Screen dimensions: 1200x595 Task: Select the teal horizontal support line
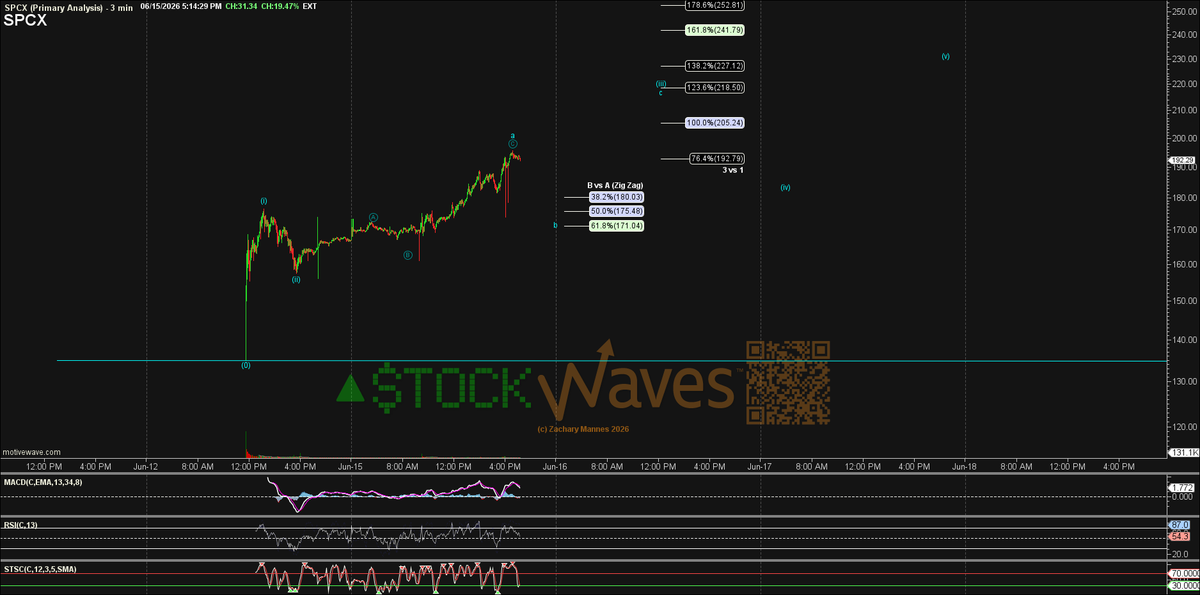pos(610,360)
